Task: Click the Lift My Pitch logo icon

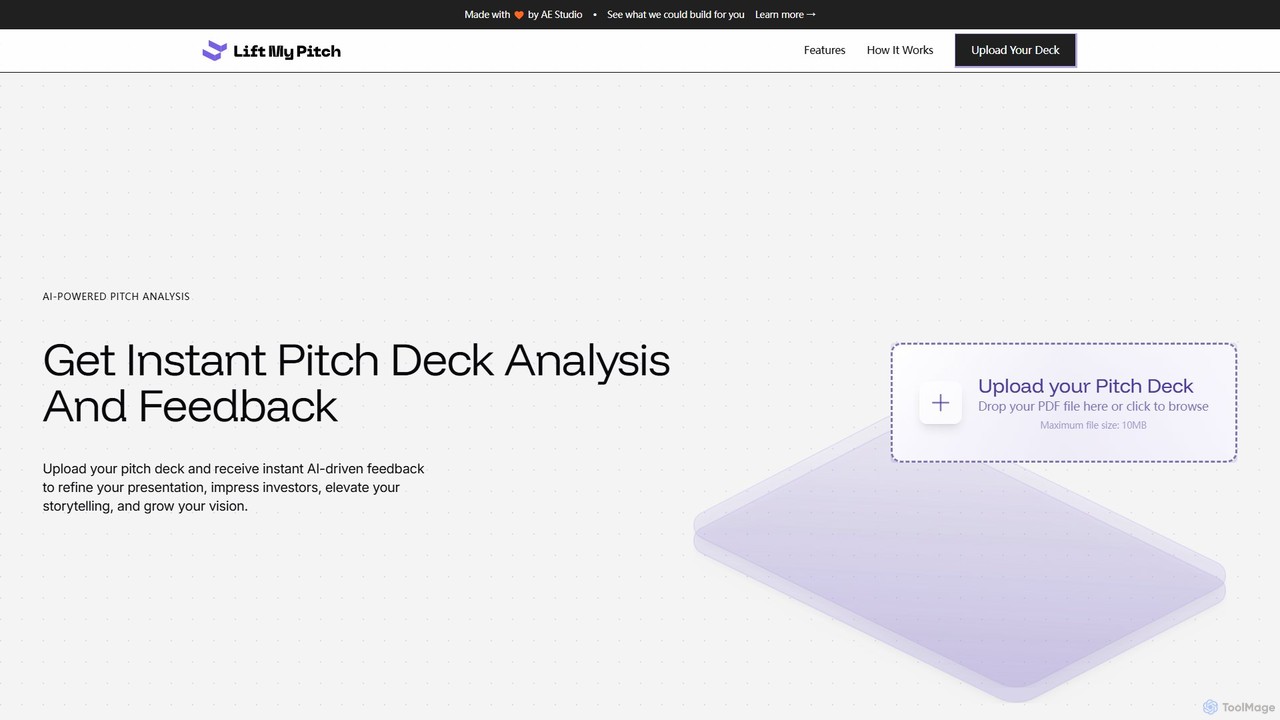Action: click(x=214, y=51)
